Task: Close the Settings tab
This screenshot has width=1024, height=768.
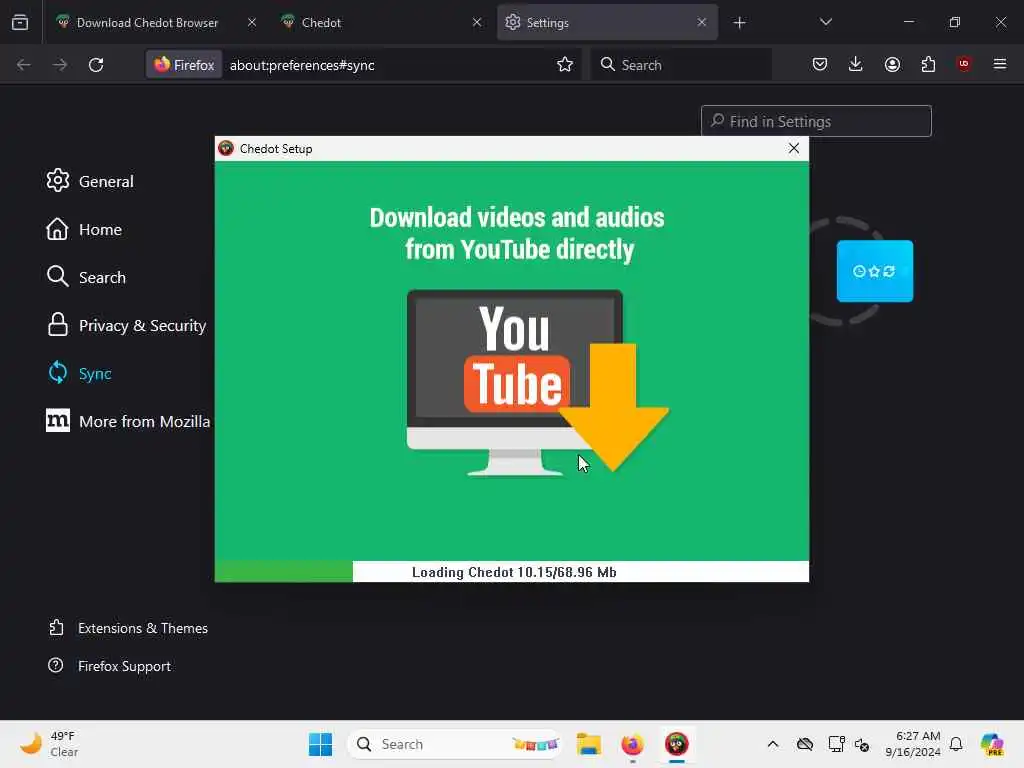Action: pos(701,22)
